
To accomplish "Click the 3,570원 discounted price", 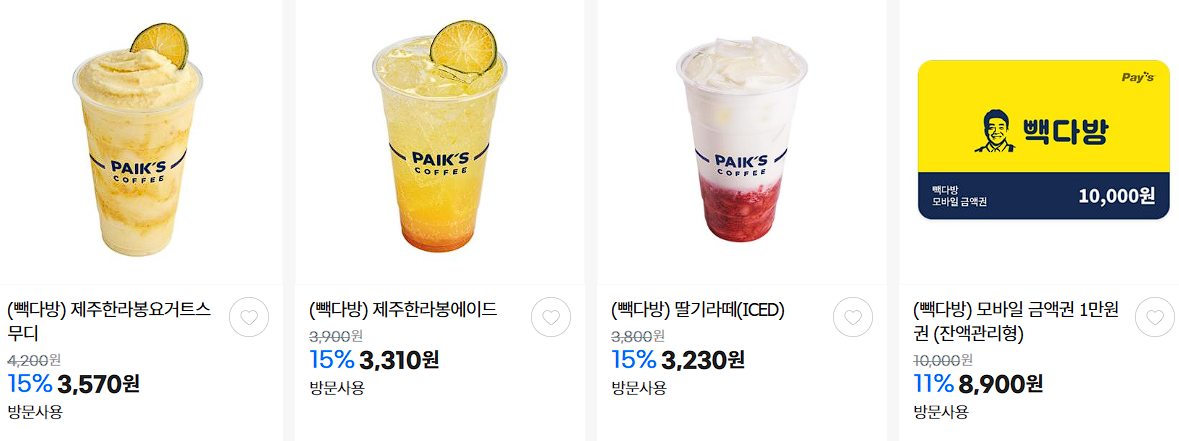I will click(99, 384).
